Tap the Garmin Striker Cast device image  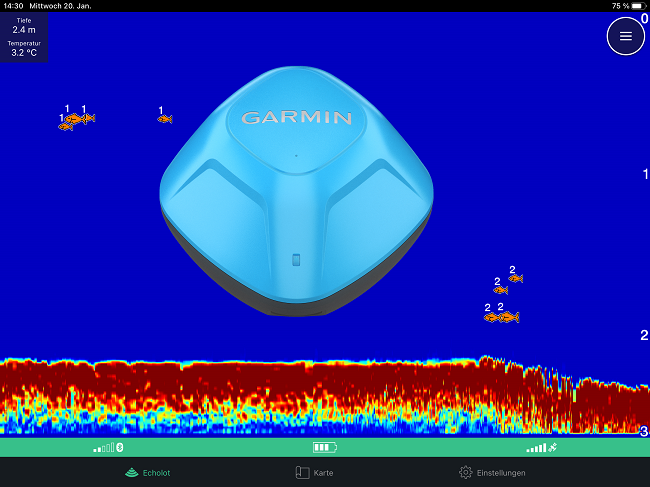(x=296, y=191)
